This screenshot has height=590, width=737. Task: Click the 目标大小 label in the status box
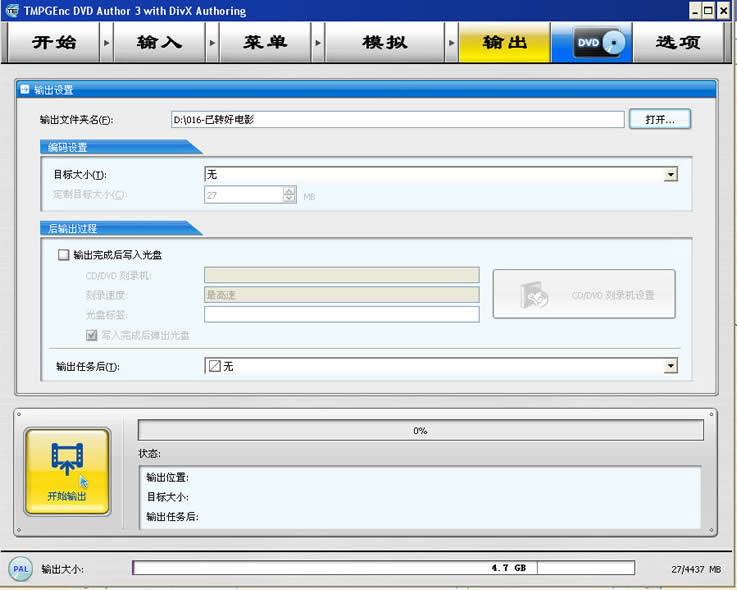tap(167, 497)
